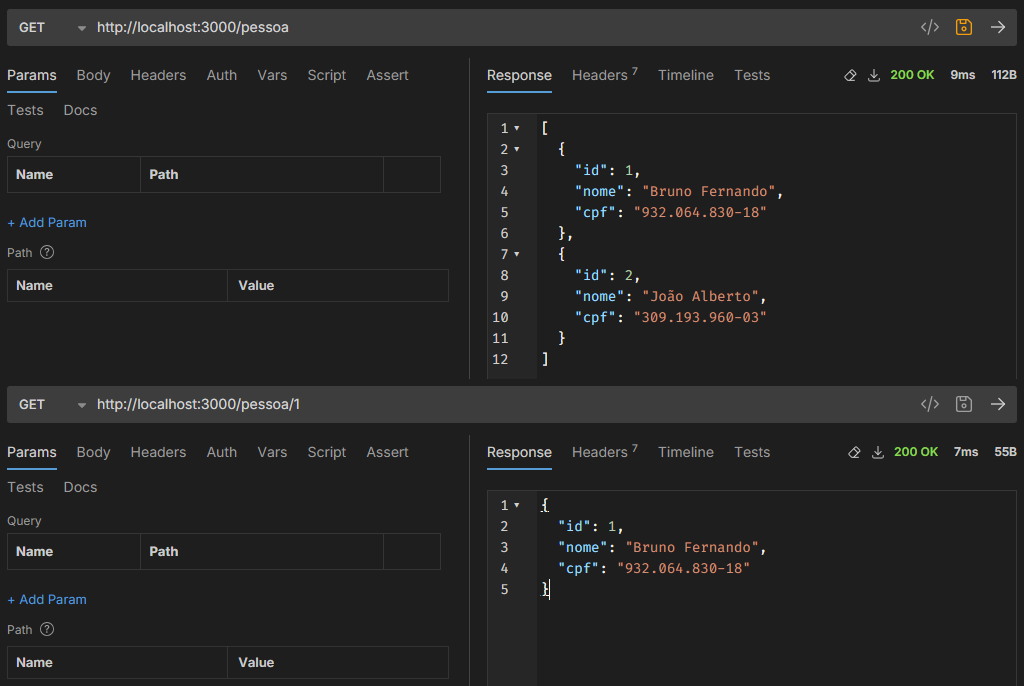This screenshot has width=1024, height=686.
Task: Click Add Param in the top request
Action: (x=47, y=222)
